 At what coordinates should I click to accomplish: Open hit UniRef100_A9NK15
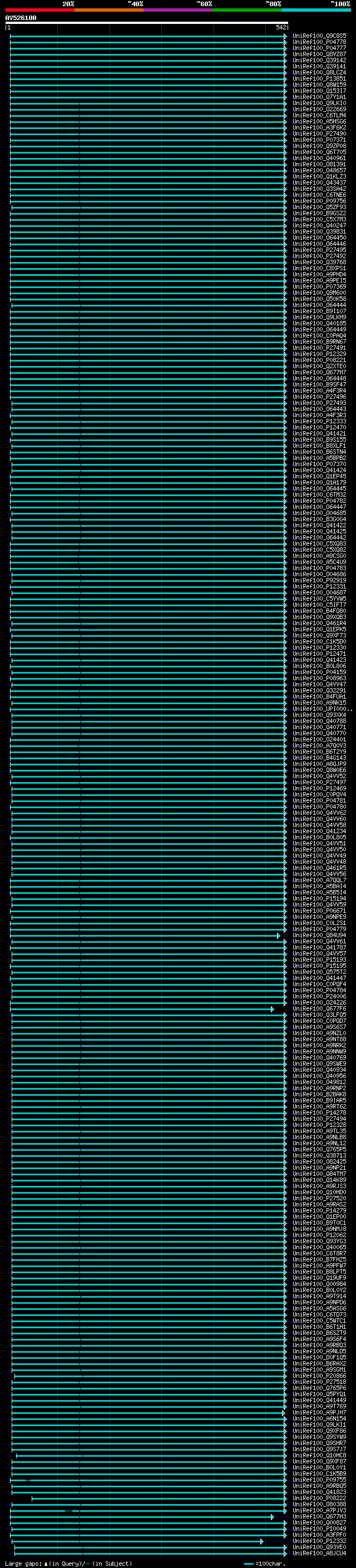319,703
